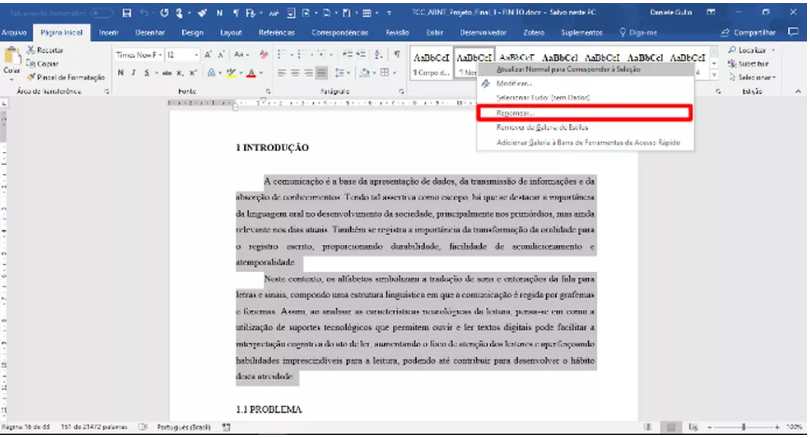Select the Pincel de Formatação tool
This screenshot has height=438, width=810.
(64, 76)
